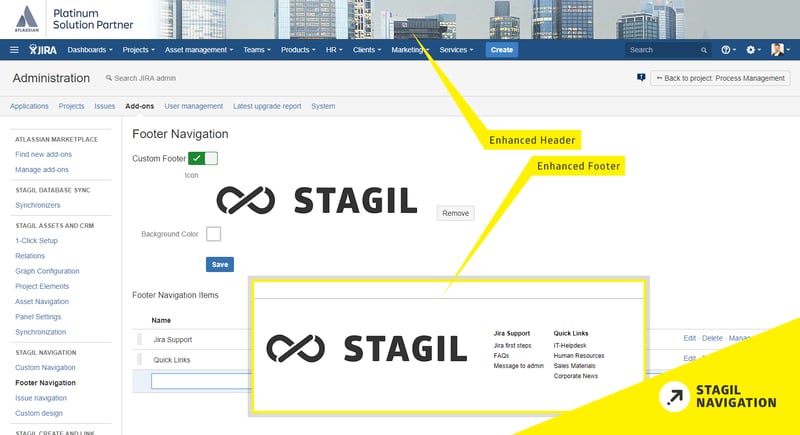
Task: Open Custom Navigation in sidebar
Action: pyautogui.click(x=45, y=368)
